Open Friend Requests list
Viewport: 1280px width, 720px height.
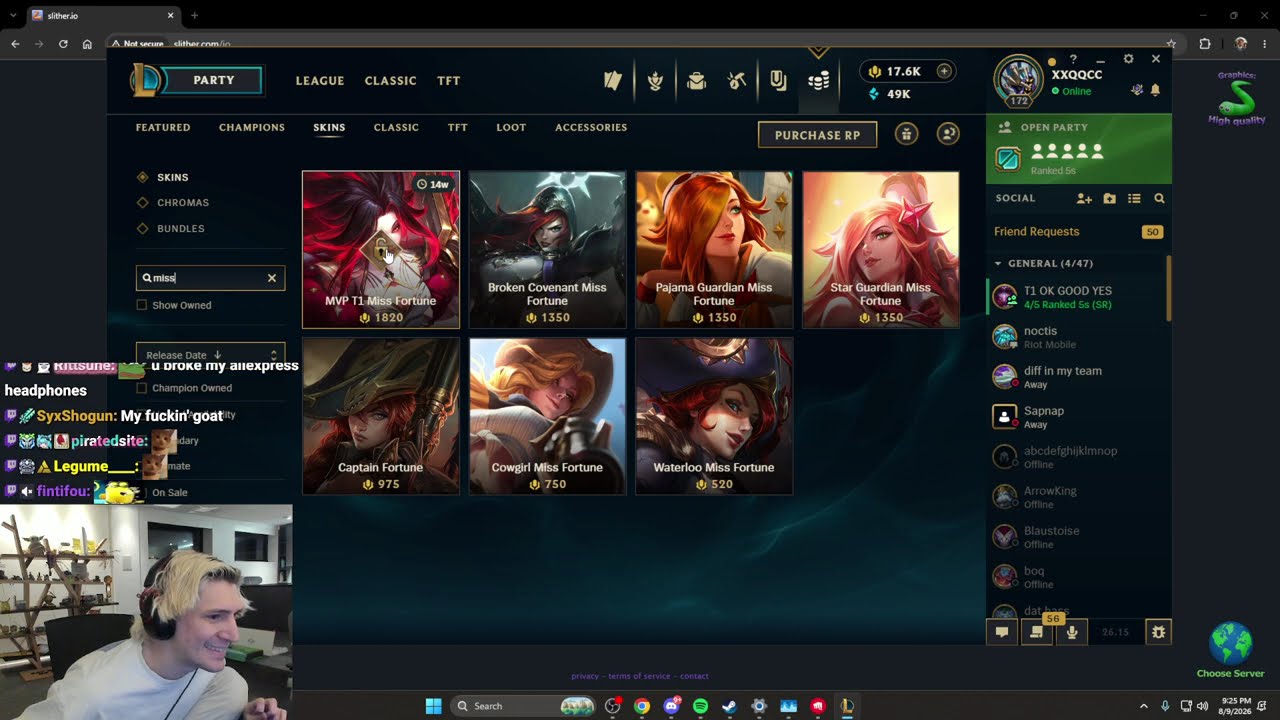pyautogui.click(x=1078, y=232)
